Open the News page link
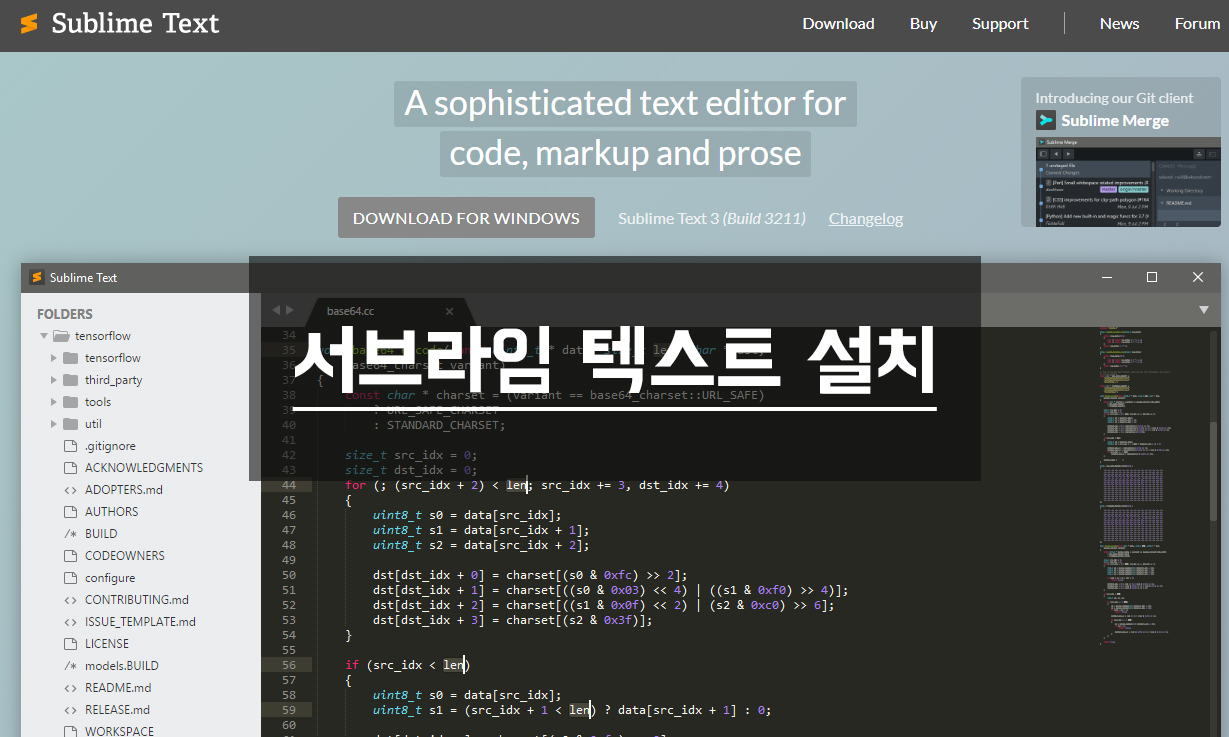Viewport: 1229px width, 737px height. [x=1119, y=24]
